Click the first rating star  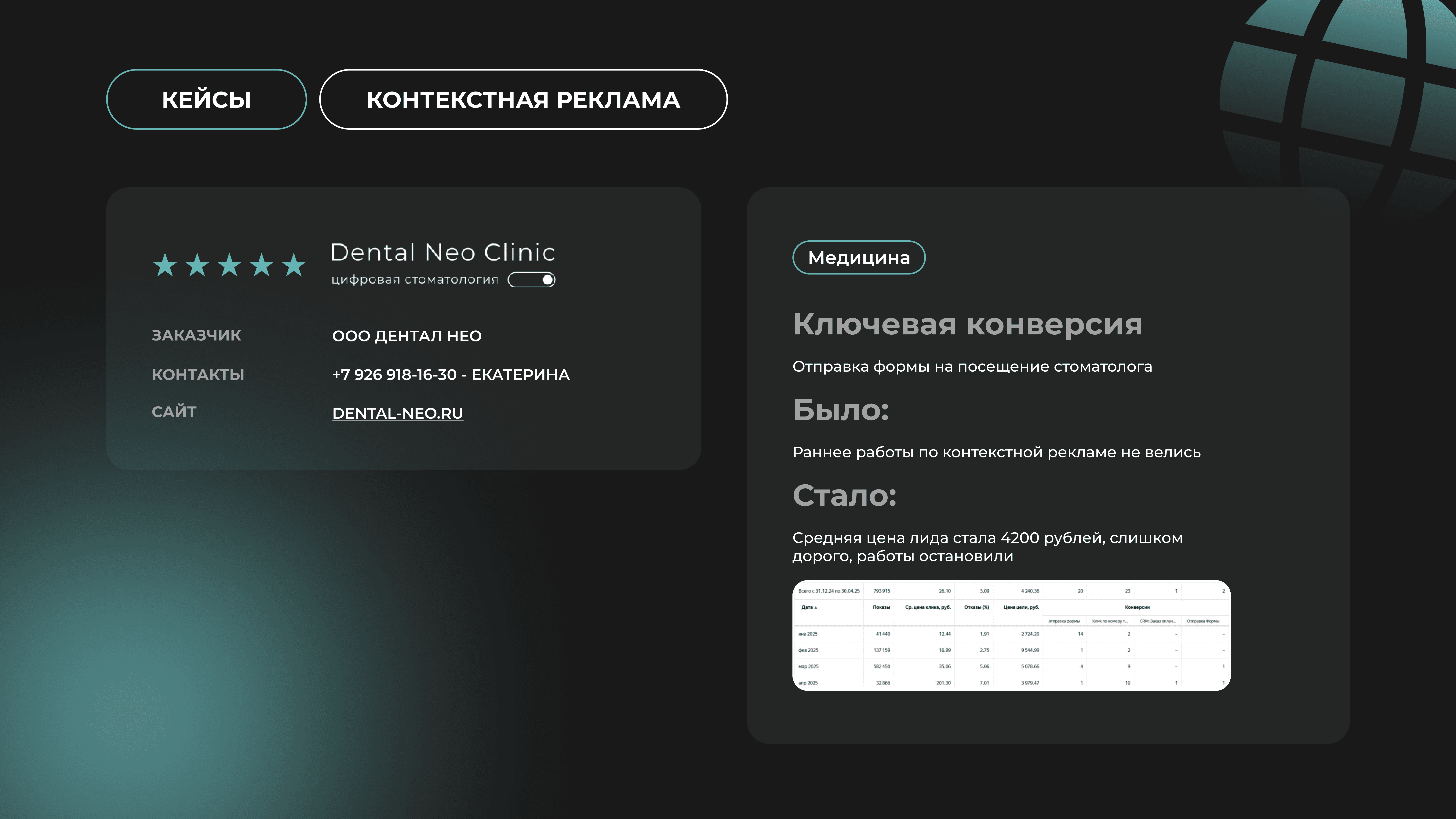coord(165,265)
